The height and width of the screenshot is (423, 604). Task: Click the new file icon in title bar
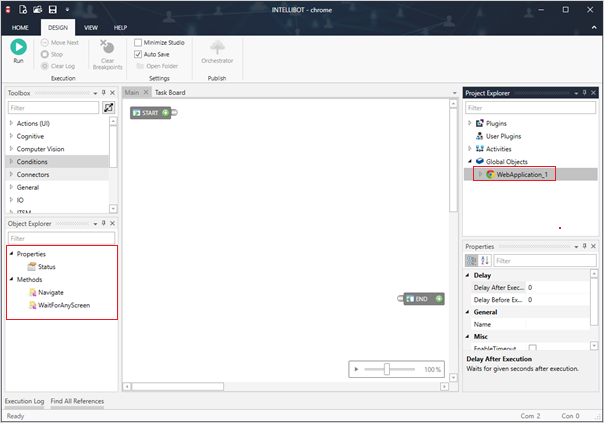pyautogui.click(x=23, y=10)
